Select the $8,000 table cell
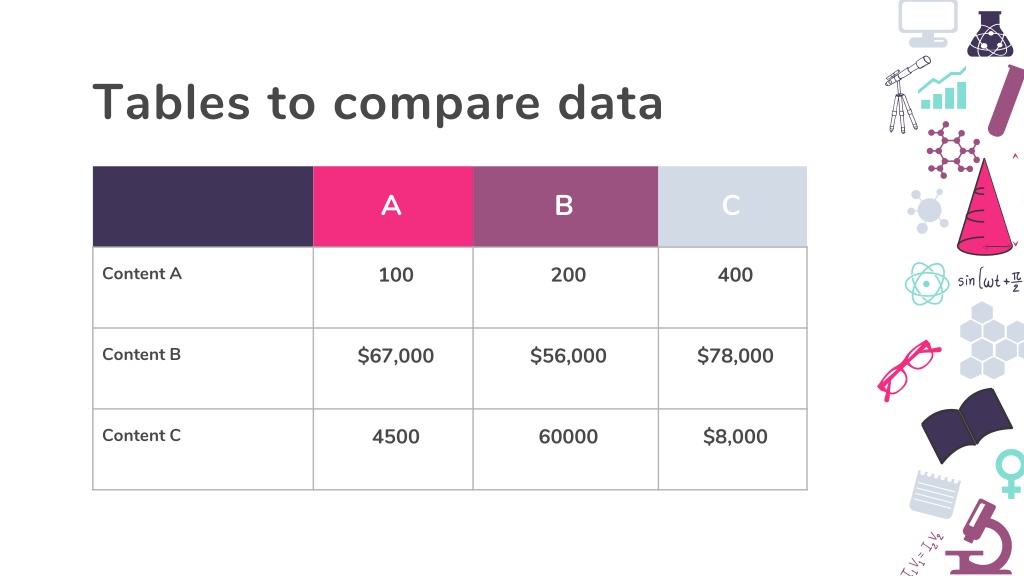Screen dimensions: 1024x576 click(x=733, y=449)
